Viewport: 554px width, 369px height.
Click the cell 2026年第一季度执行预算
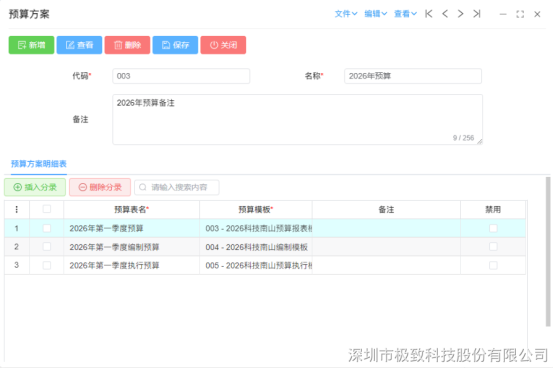coord(131,265)
